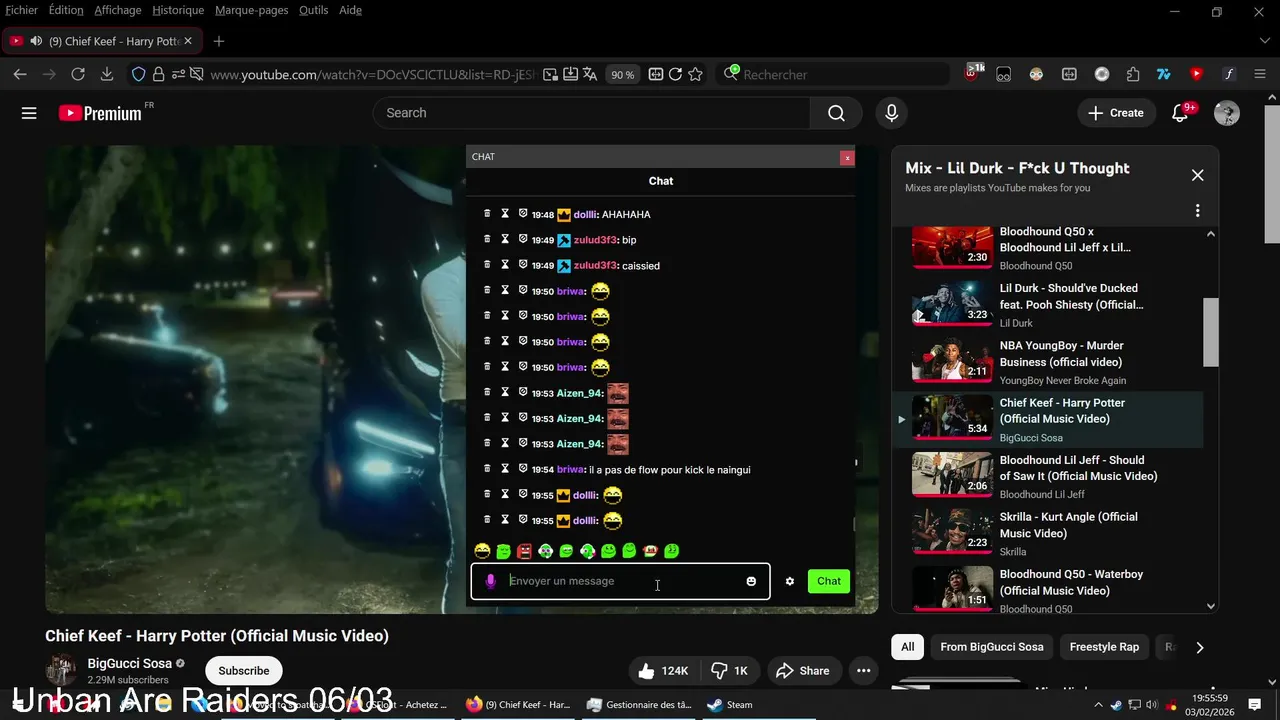The width and height of the screenshot is (1280, 720).
Task: Play 'Bloodhound Q50 - Waterboy' from playlist
Action: 1048,590
